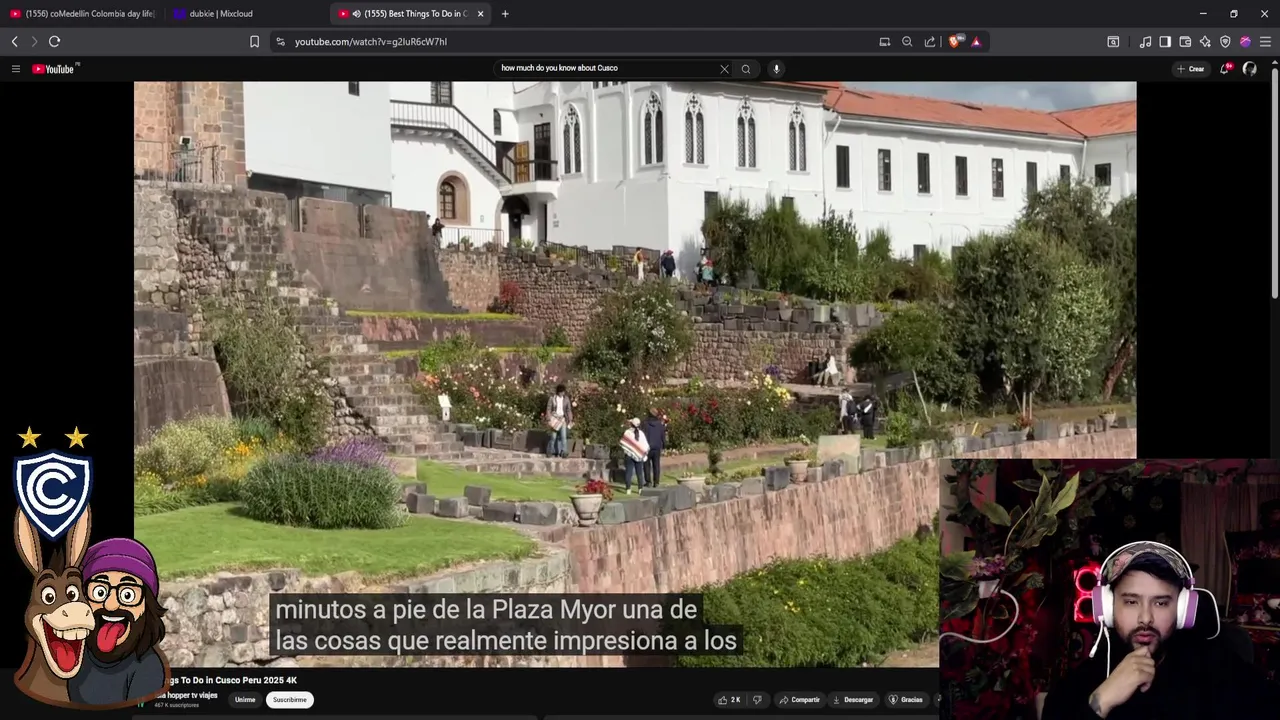Switch to the dubkie Mixcloud tab
Screen dimensions: 1280x720
pos(246,14)
